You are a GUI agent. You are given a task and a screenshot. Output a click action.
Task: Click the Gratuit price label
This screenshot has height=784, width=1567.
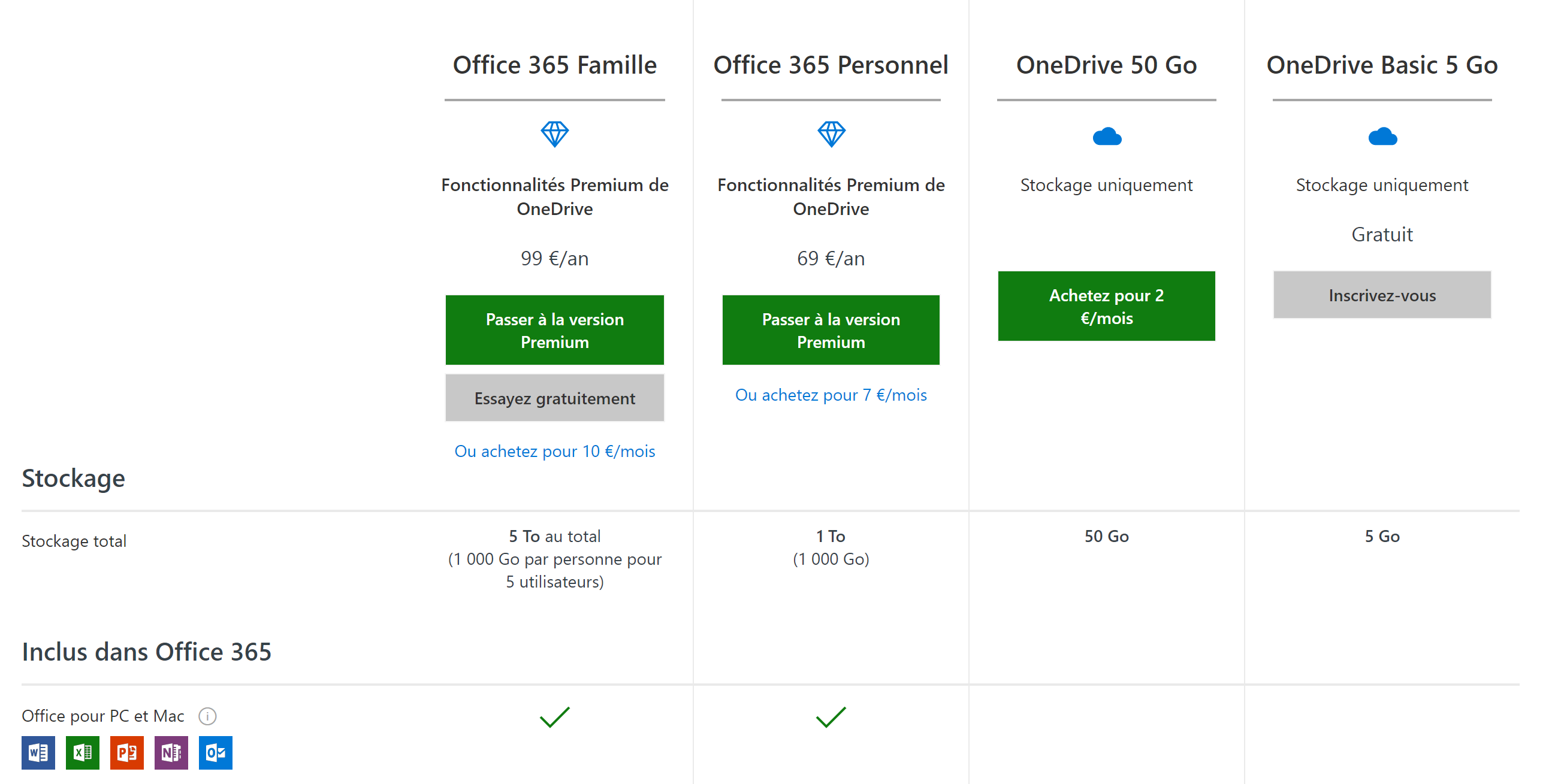click(x=1382, y=235)
